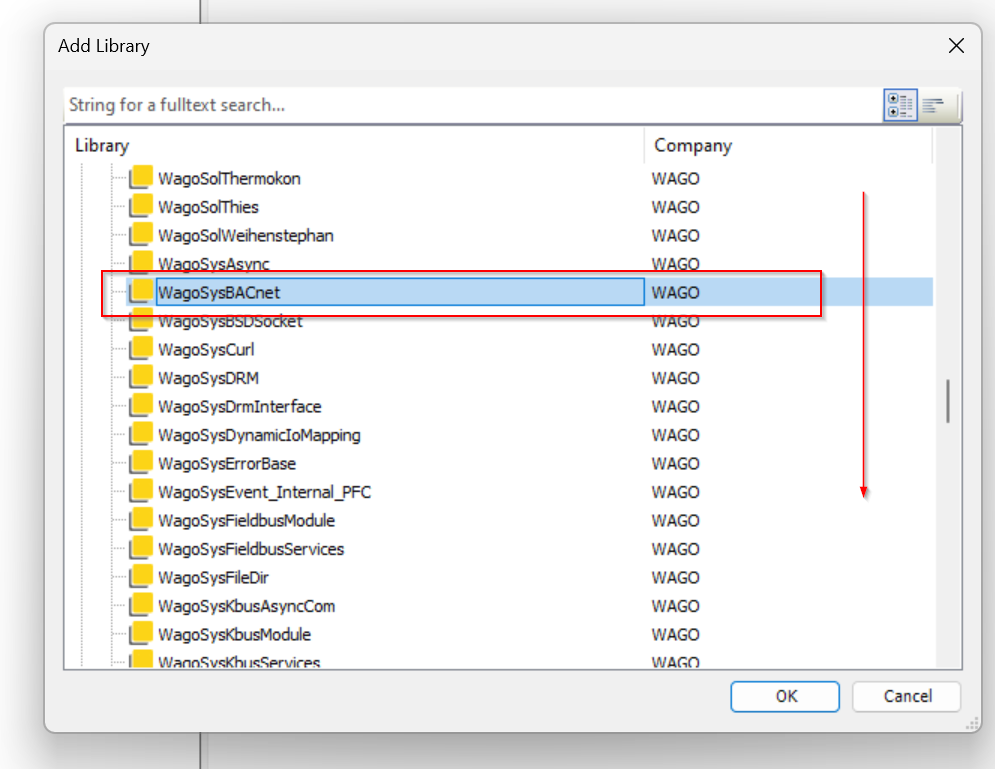This screenshot has width=995, height=769.
Task: Click the folder icon beside WagoSysDRM
Action: coord(141,376)
